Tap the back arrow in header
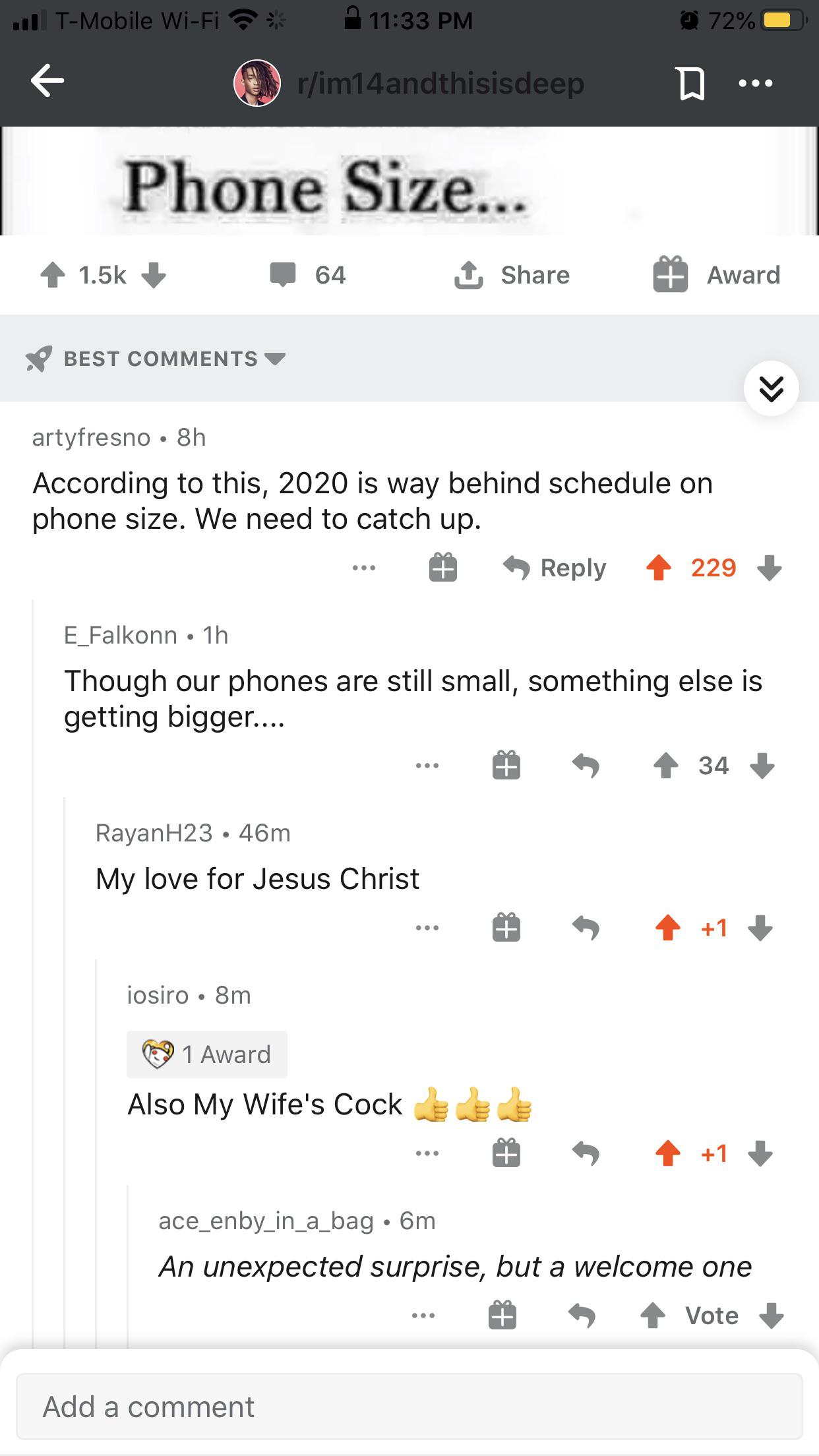819x1456 pixels. (47, 81)
